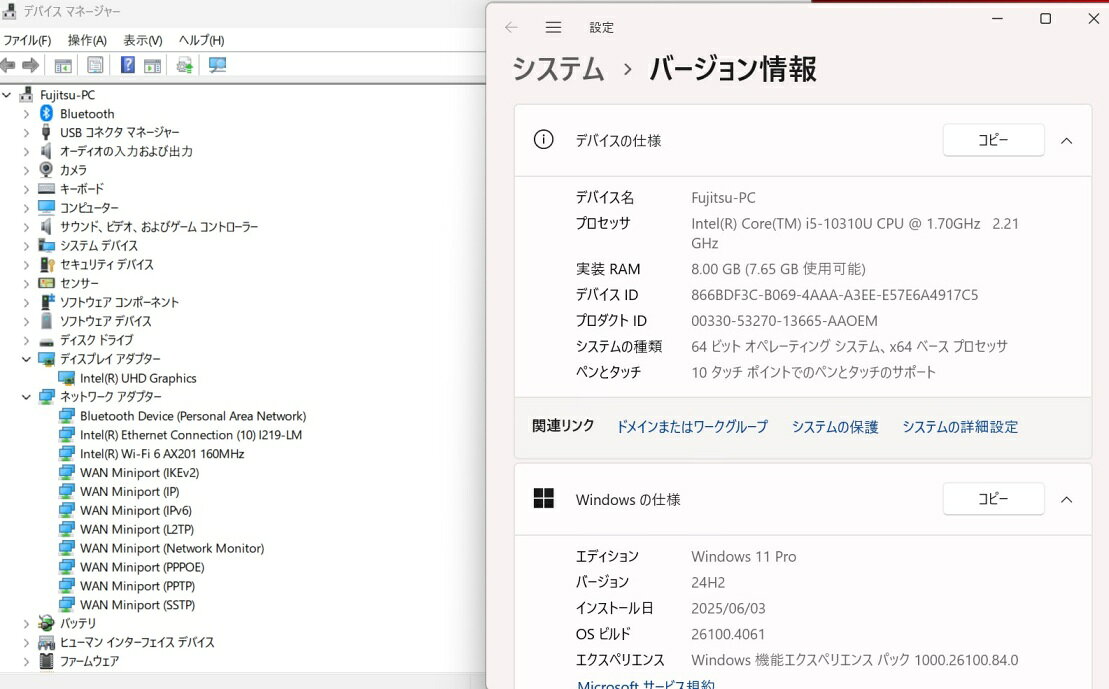1109x689 pixels.
Task: Click コピー button for デバイスの仕様
Action: coord(993,141)
